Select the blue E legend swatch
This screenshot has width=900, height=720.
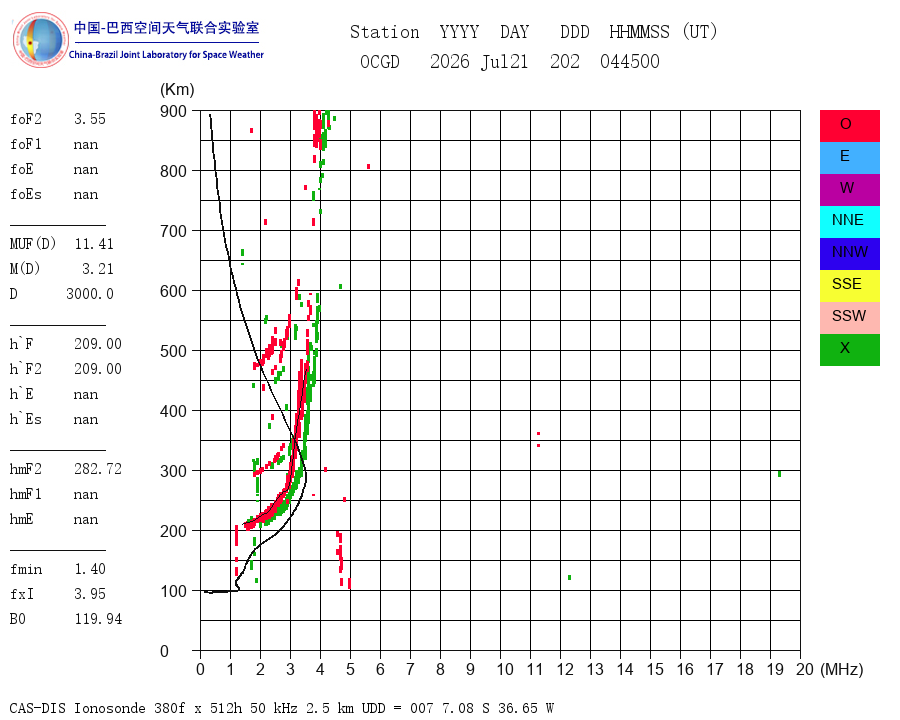[x=849, y=158]
